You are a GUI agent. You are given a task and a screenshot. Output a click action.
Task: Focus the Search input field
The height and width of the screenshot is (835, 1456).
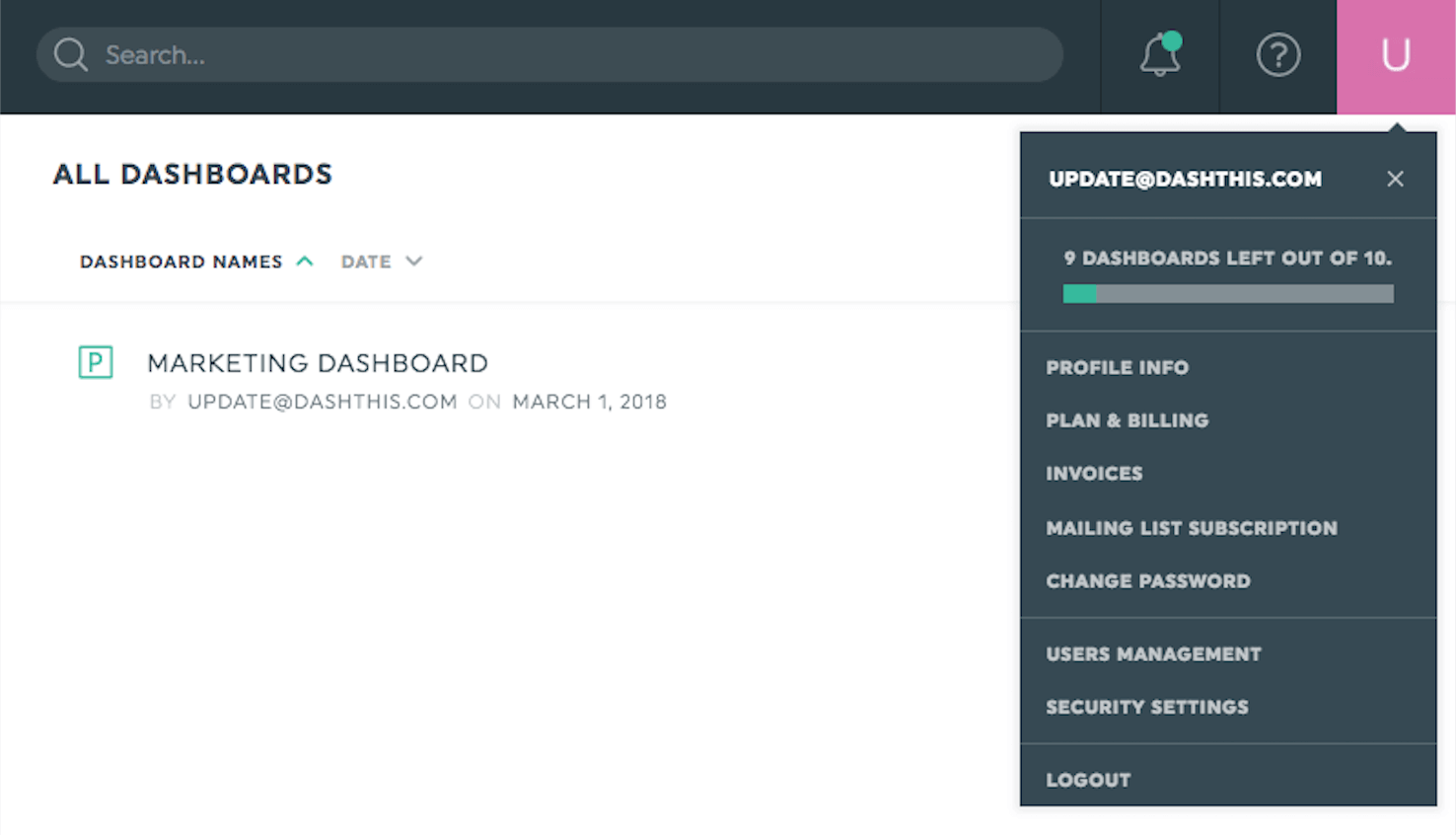click(x=549, y=54)
